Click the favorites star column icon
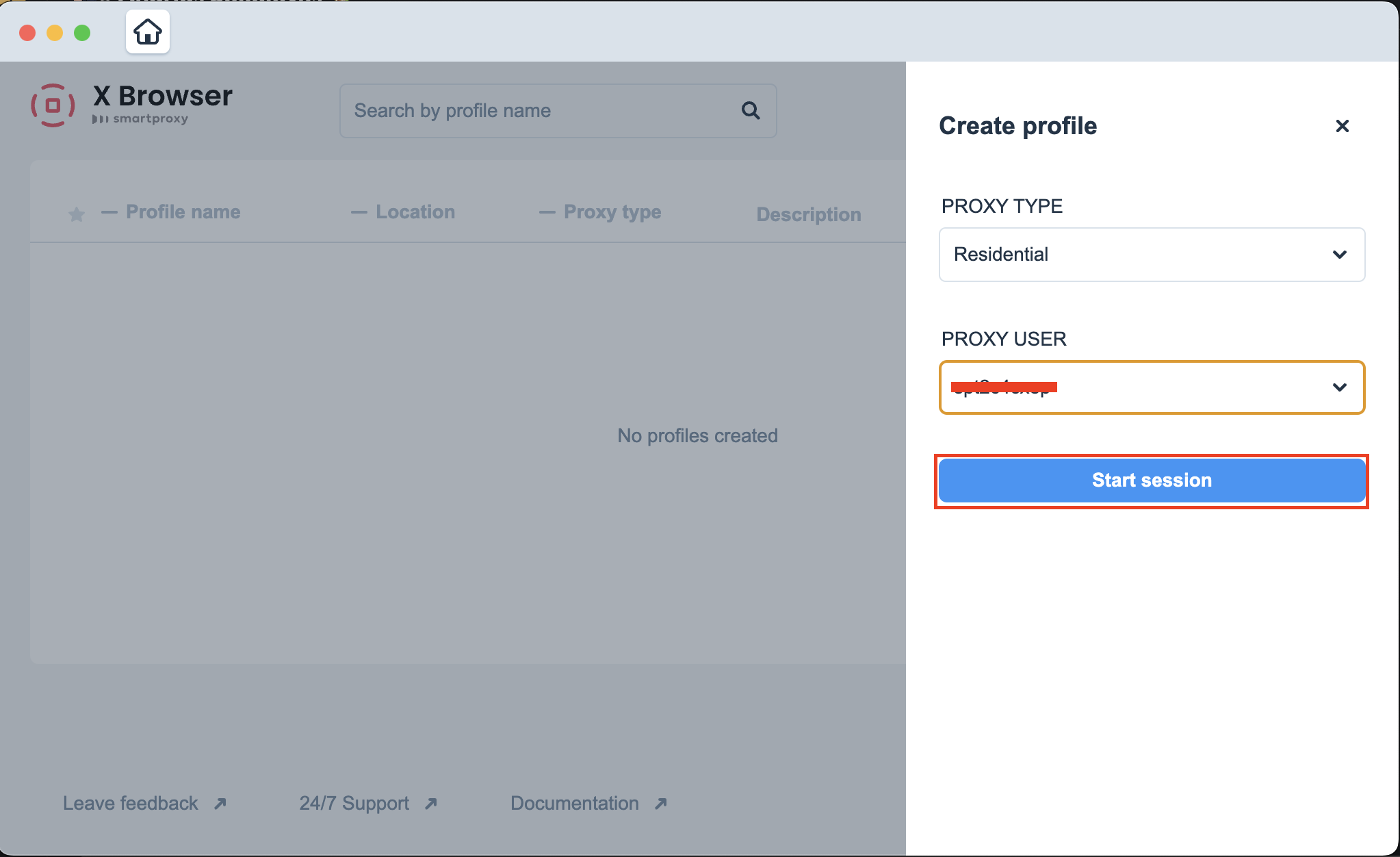The image size is (1400, 857). click(x=77, y=214)
